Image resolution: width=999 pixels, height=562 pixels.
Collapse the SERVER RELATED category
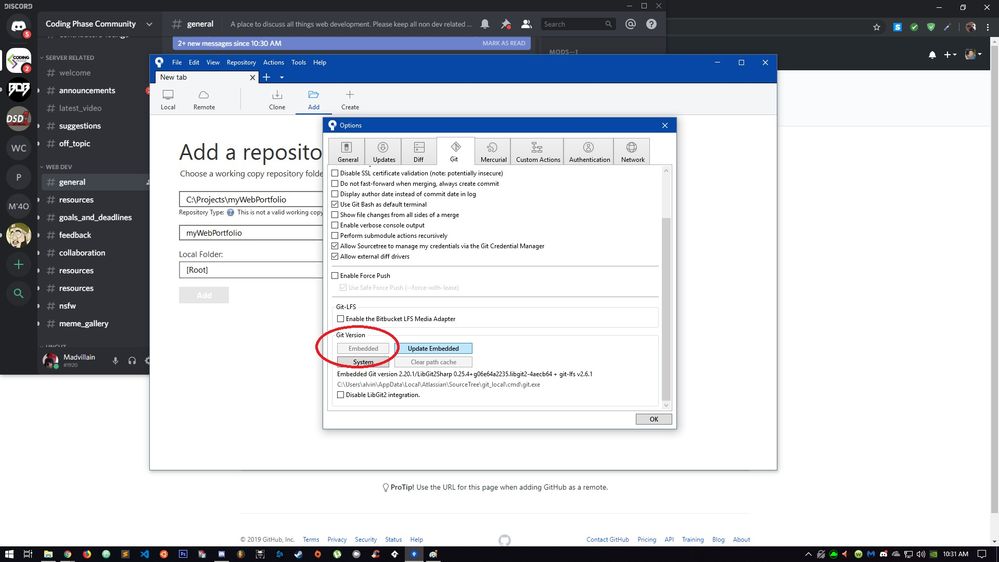(69, 57)
